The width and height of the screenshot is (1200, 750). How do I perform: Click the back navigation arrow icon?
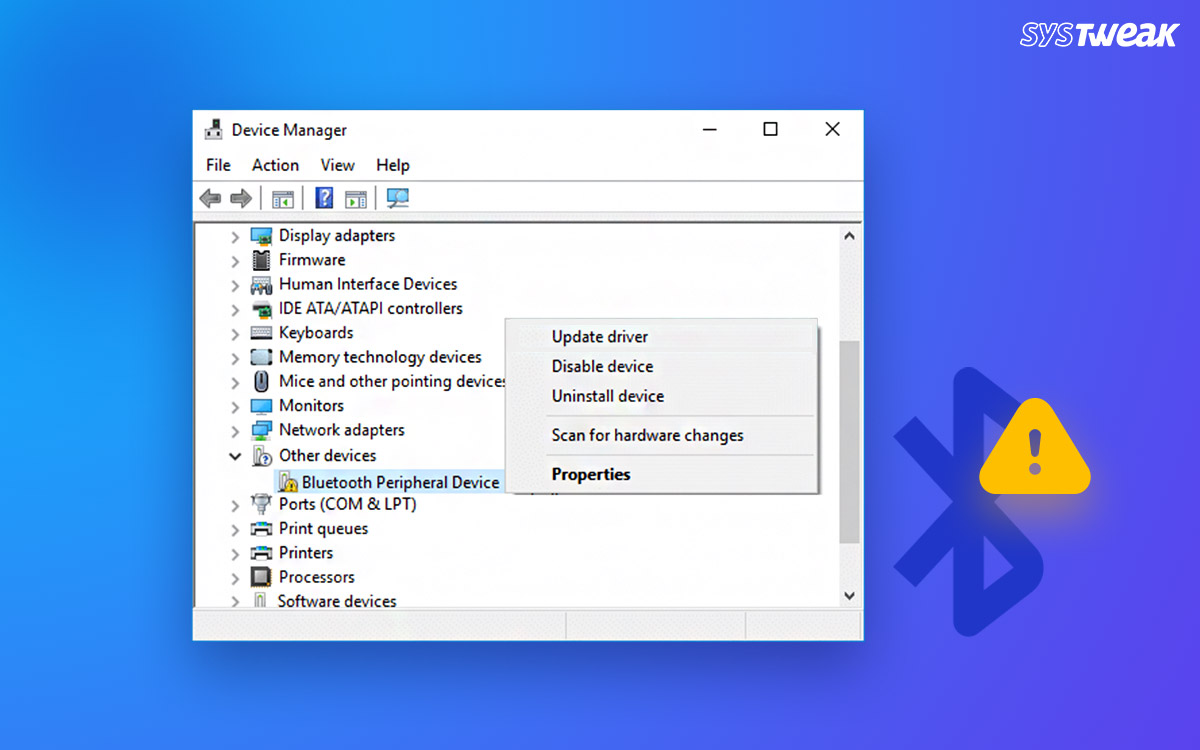(x=210, y=197)
